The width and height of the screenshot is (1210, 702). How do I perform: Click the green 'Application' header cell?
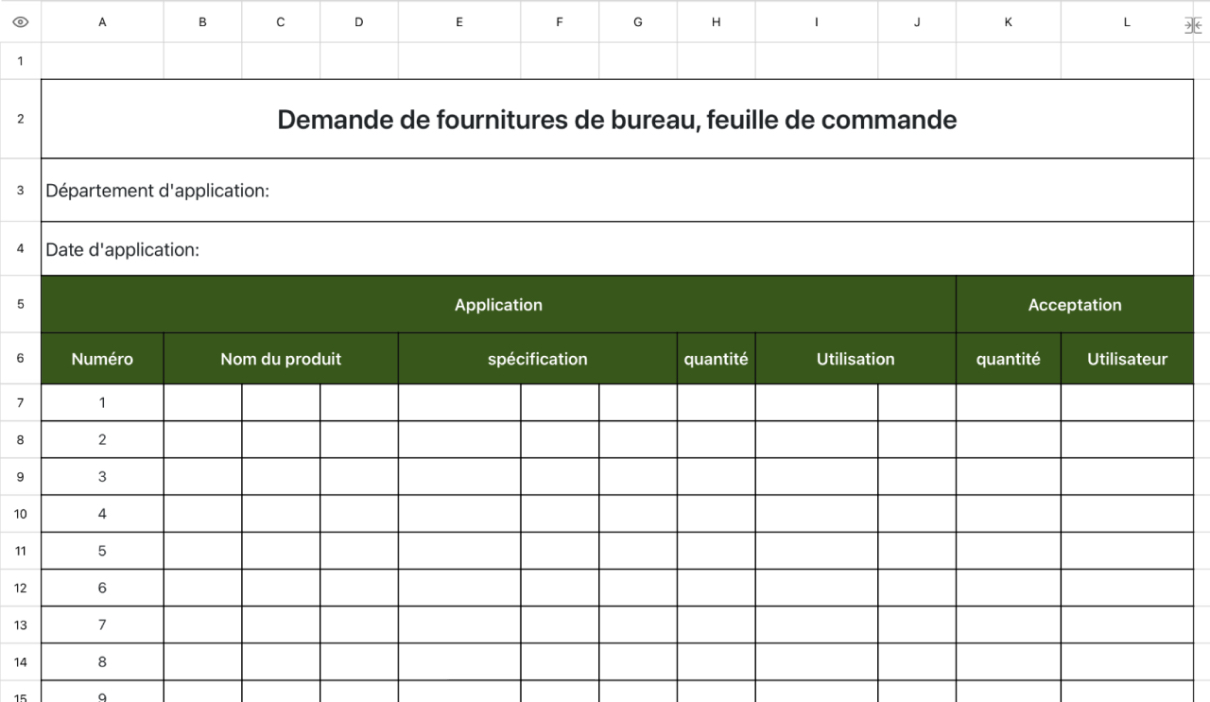click(498, 304)
